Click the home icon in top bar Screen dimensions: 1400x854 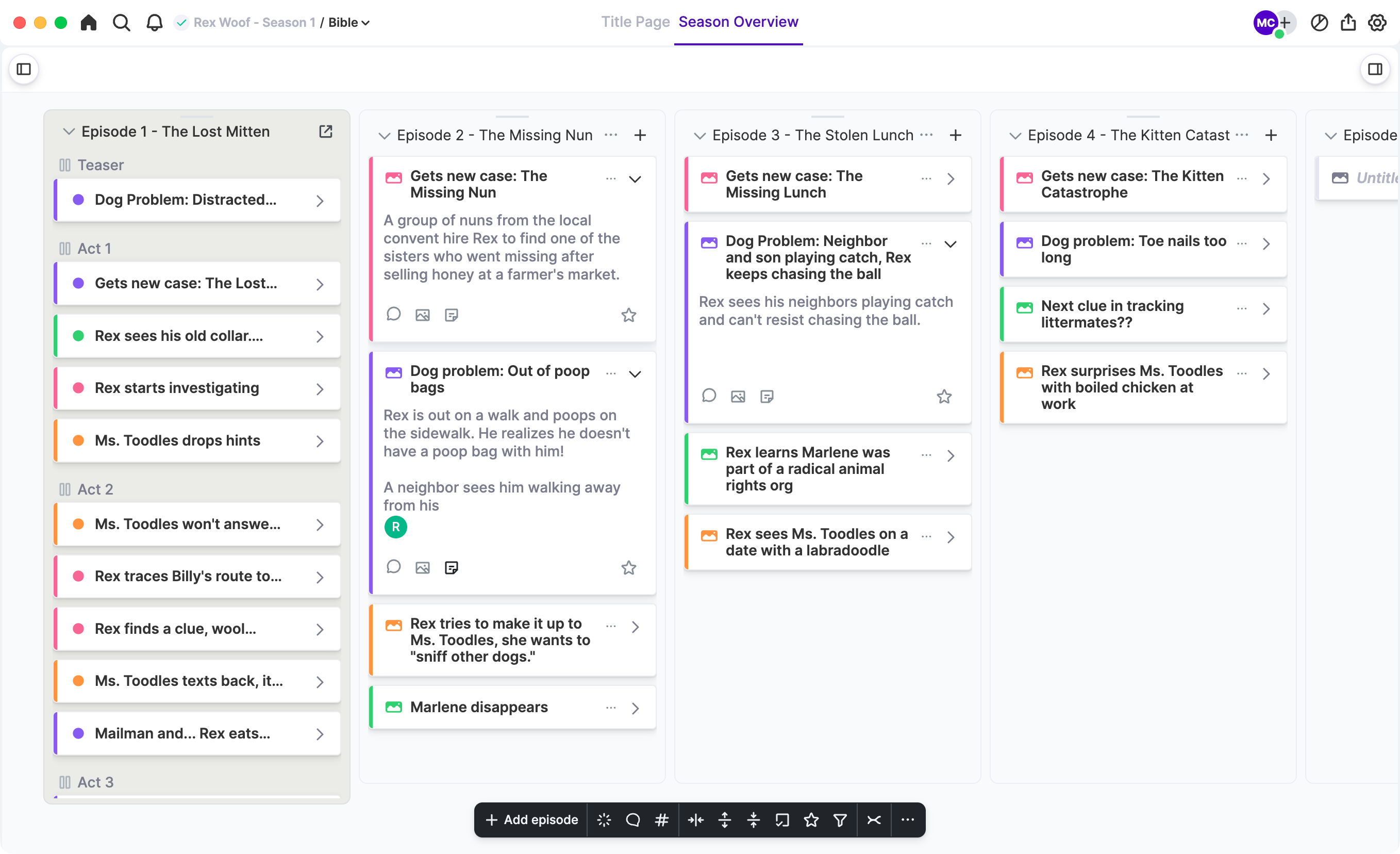(89, 22)
